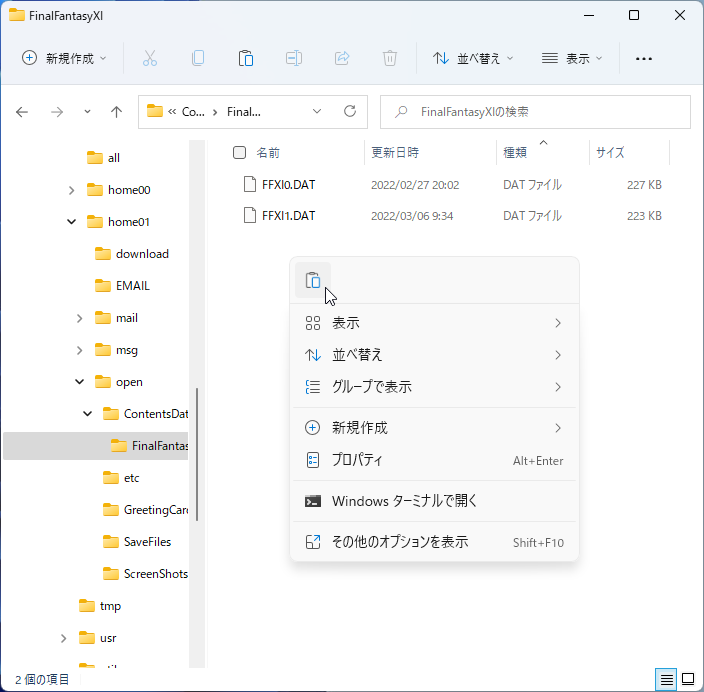Expand the usr tree folder

(63, 638)
